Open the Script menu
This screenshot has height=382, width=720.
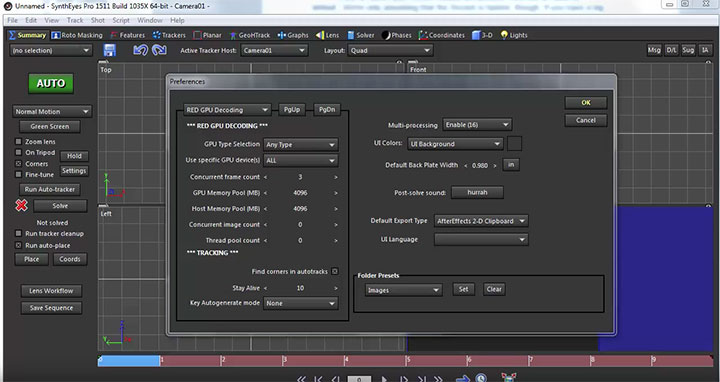(121, 20)
